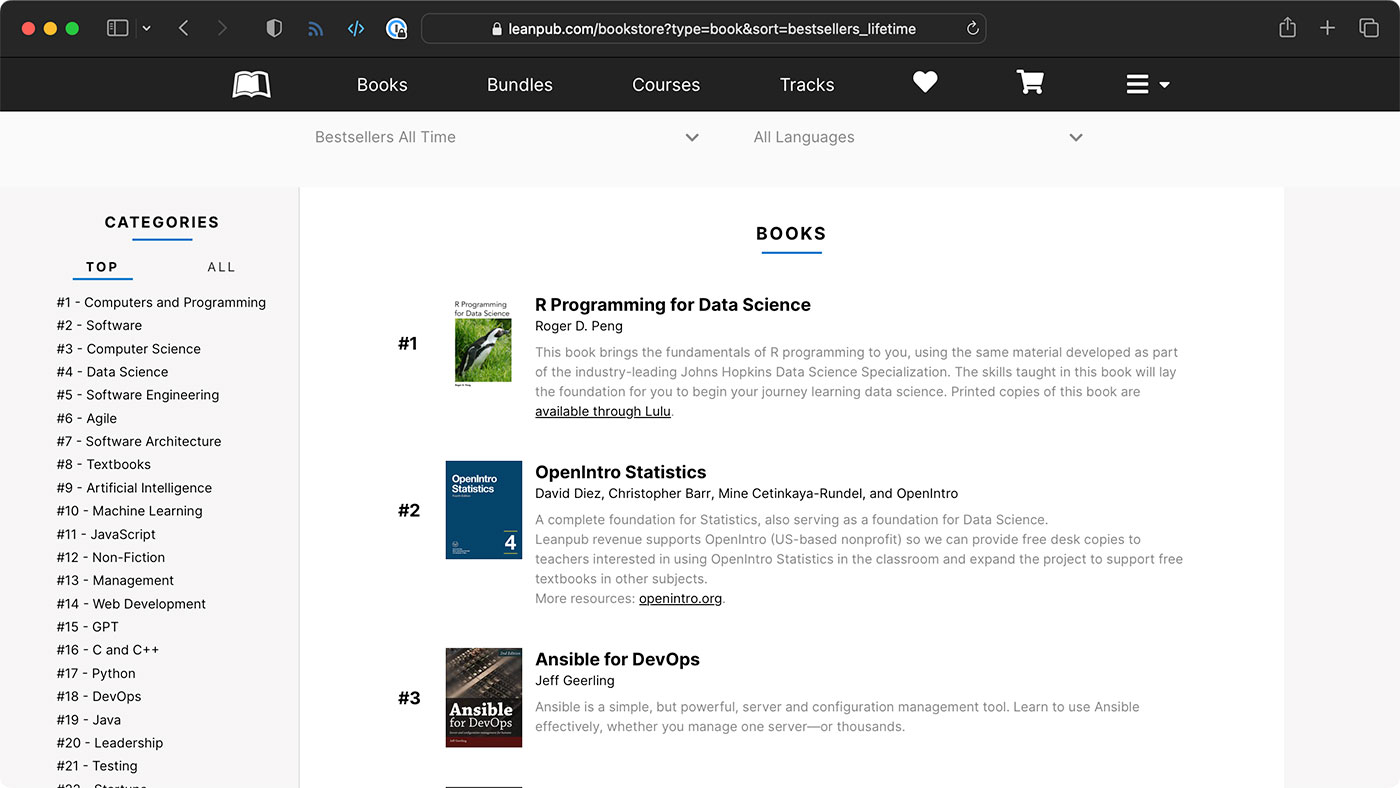
Task: Open the C and C++ category
Action: (x=107, y=650)
